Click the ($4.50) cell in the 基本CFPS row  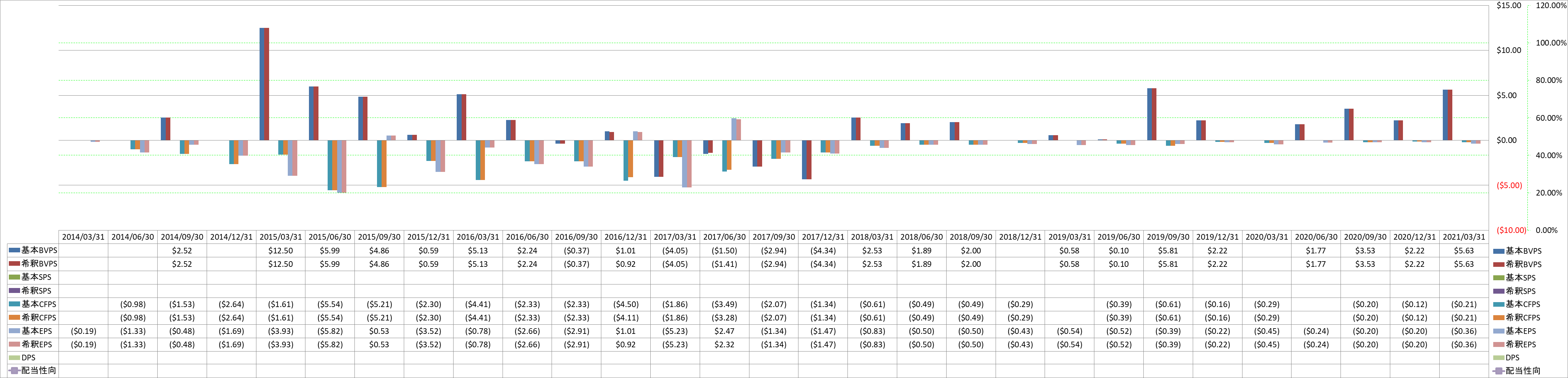626,304
